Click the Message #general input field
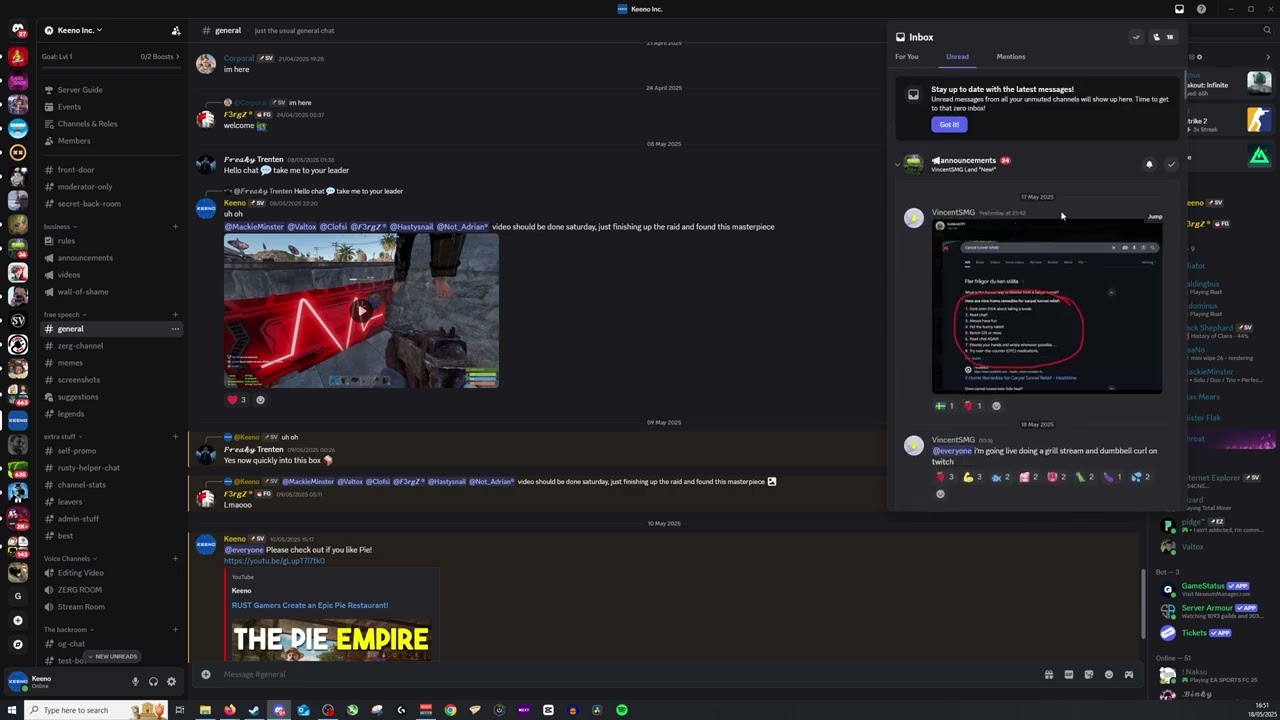 (x=620, y=674)
